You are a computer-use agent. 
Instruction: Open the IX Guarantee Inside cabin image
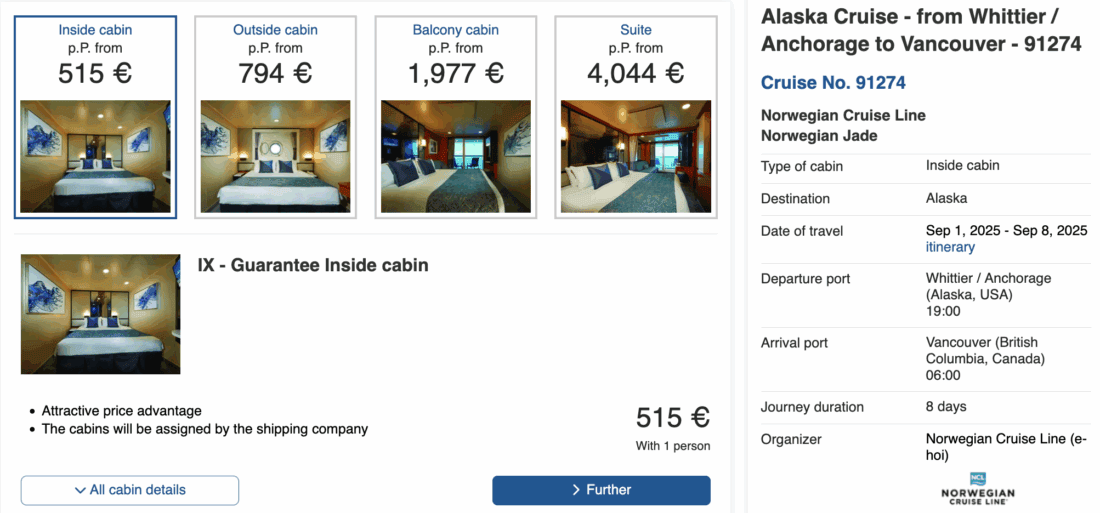click(x=100, y=314)
